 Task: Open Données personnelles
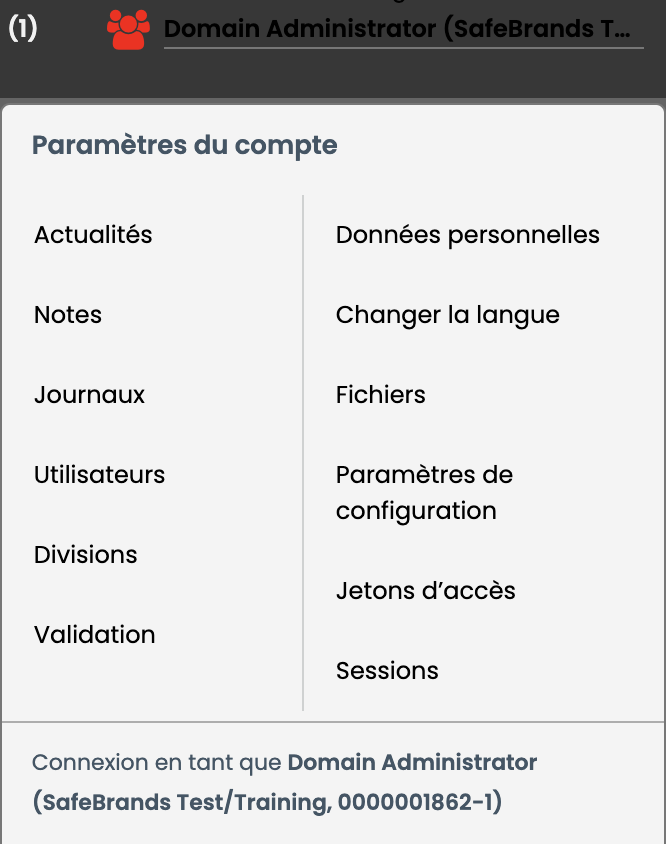(467, 235)
